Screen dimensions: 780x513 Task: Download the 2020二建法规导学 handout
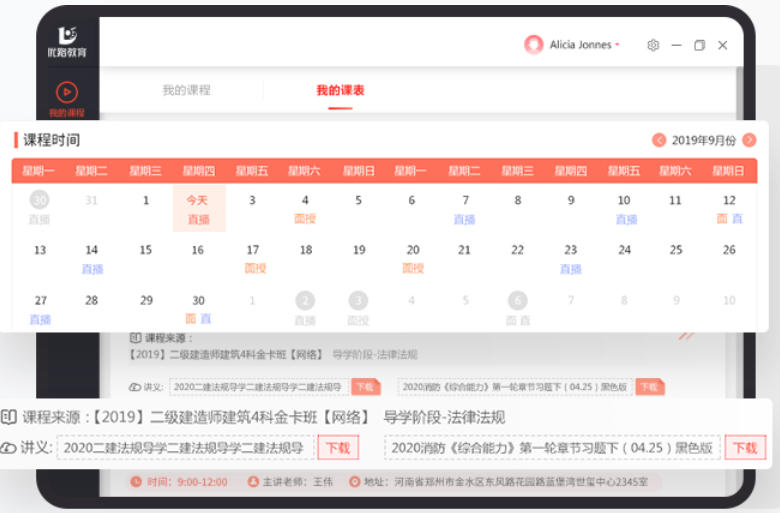[x=338, y=448]
